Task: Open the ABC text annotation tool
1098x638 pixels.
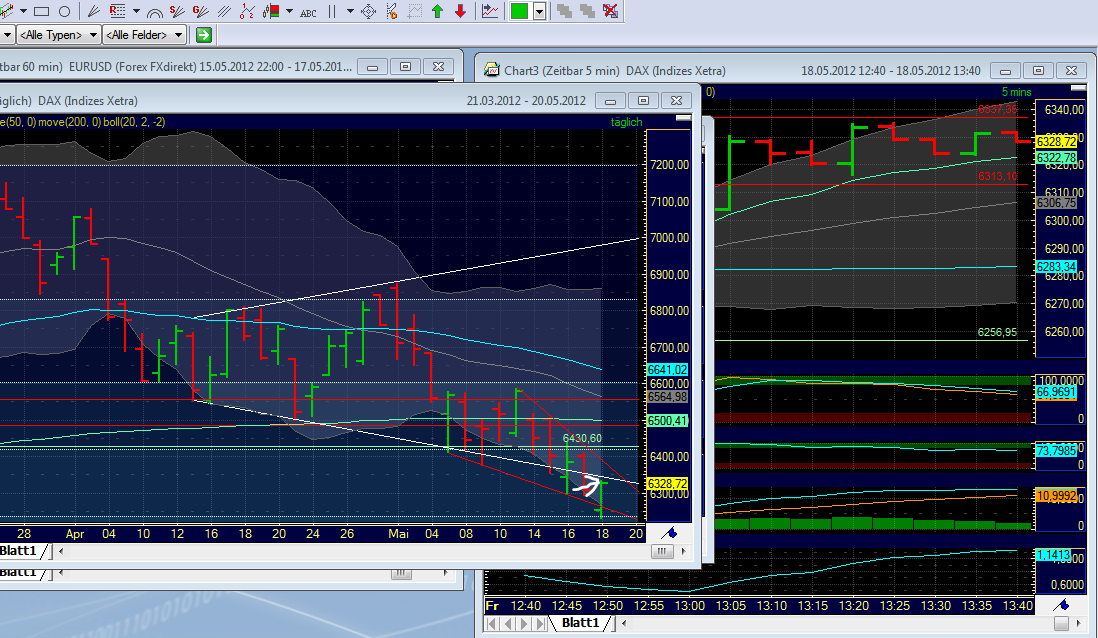Action: [x=309, y=12]
